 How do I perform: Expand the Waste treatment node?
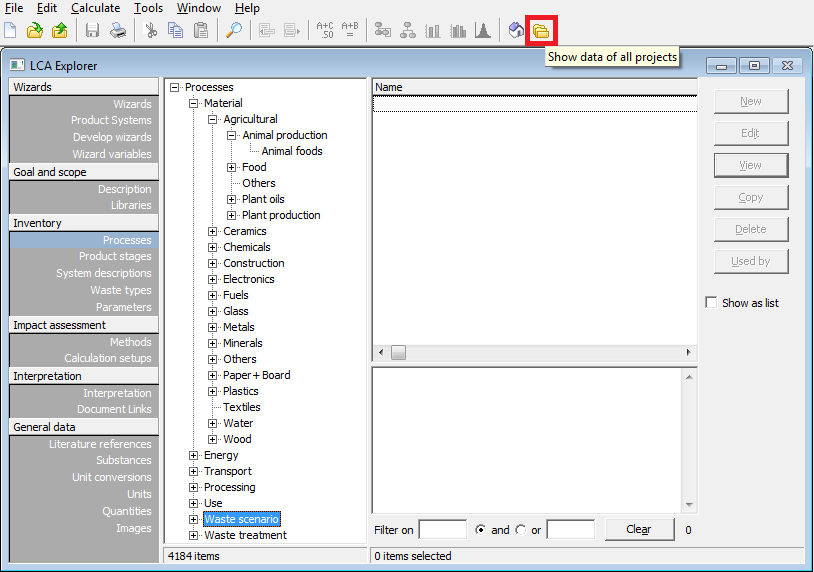[x=194, y=536]
